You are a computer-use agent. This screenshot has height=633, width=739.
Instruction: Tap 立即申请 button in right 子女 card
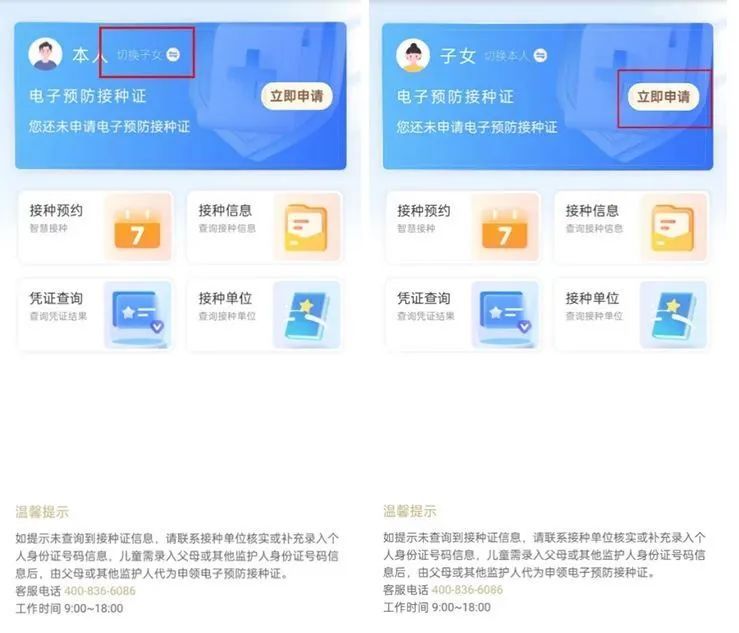663,97
